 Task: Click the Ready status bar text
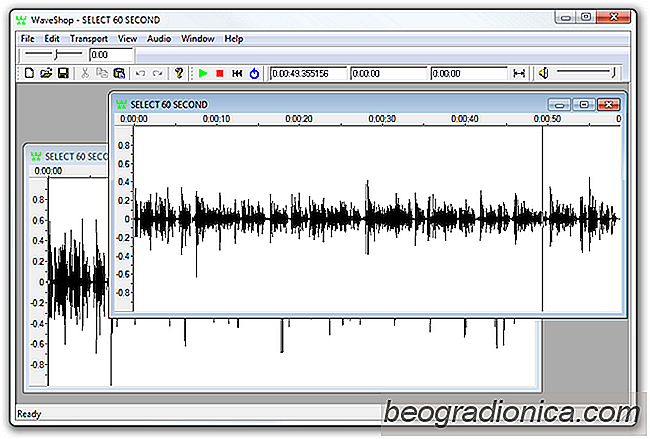[x=29, y=414]
